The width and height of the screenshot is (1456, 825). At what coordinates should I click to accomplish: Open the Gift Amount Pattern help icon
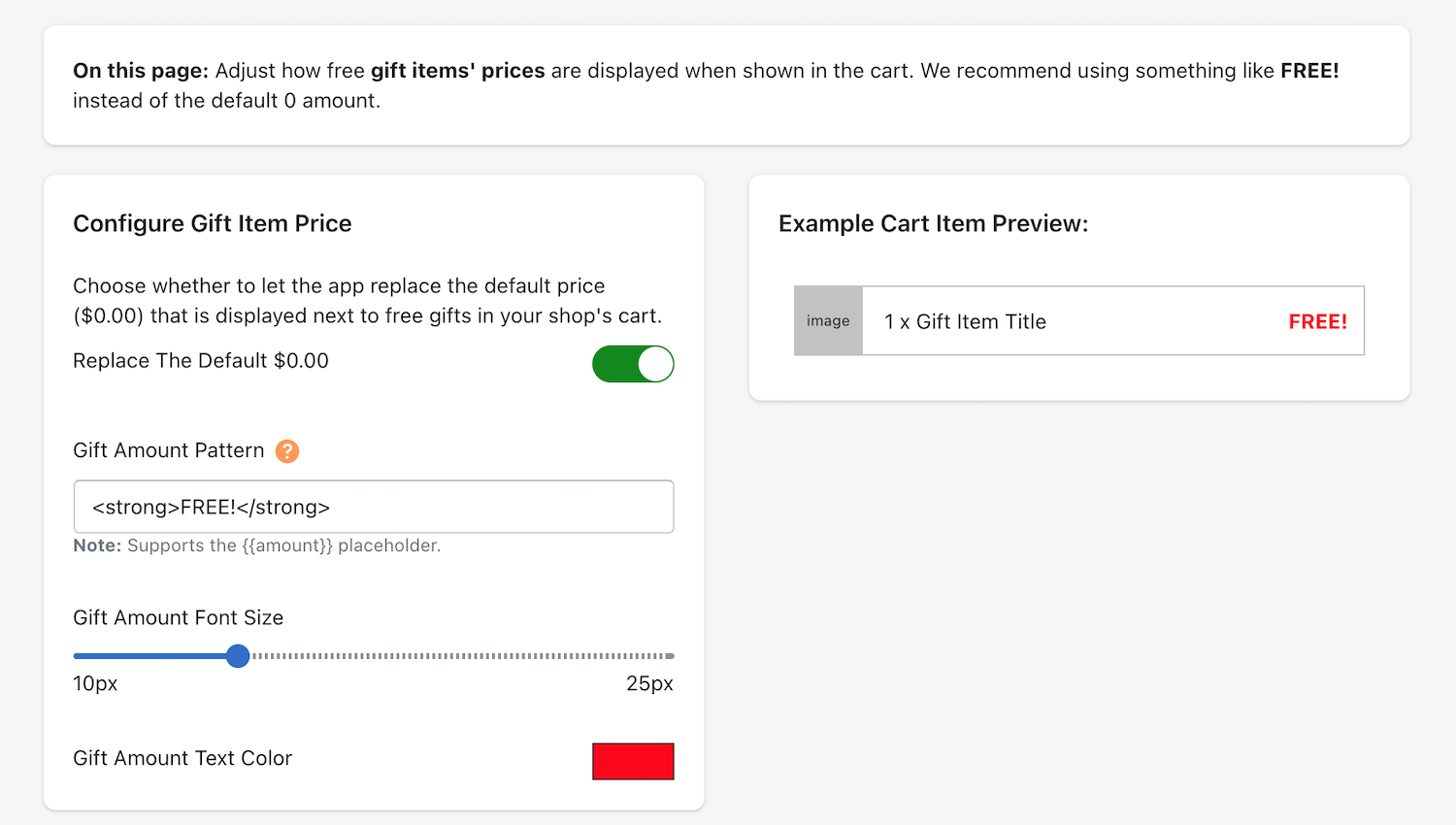click(287, 451)
